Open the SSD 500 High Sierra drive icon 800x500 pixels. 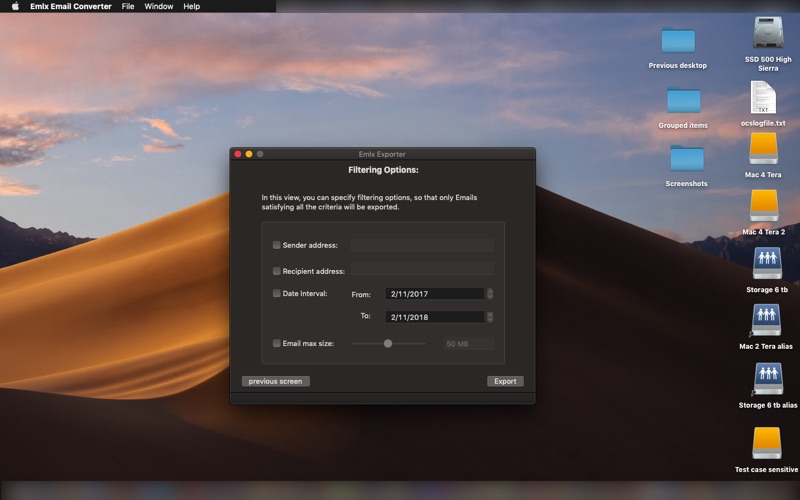pos(768,34)
